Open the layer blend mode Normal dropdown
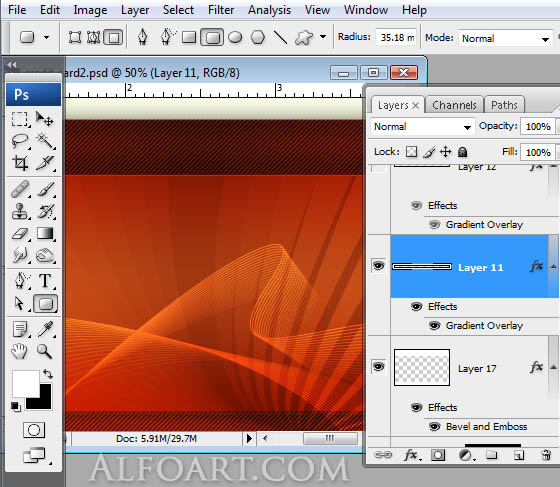 422,126
